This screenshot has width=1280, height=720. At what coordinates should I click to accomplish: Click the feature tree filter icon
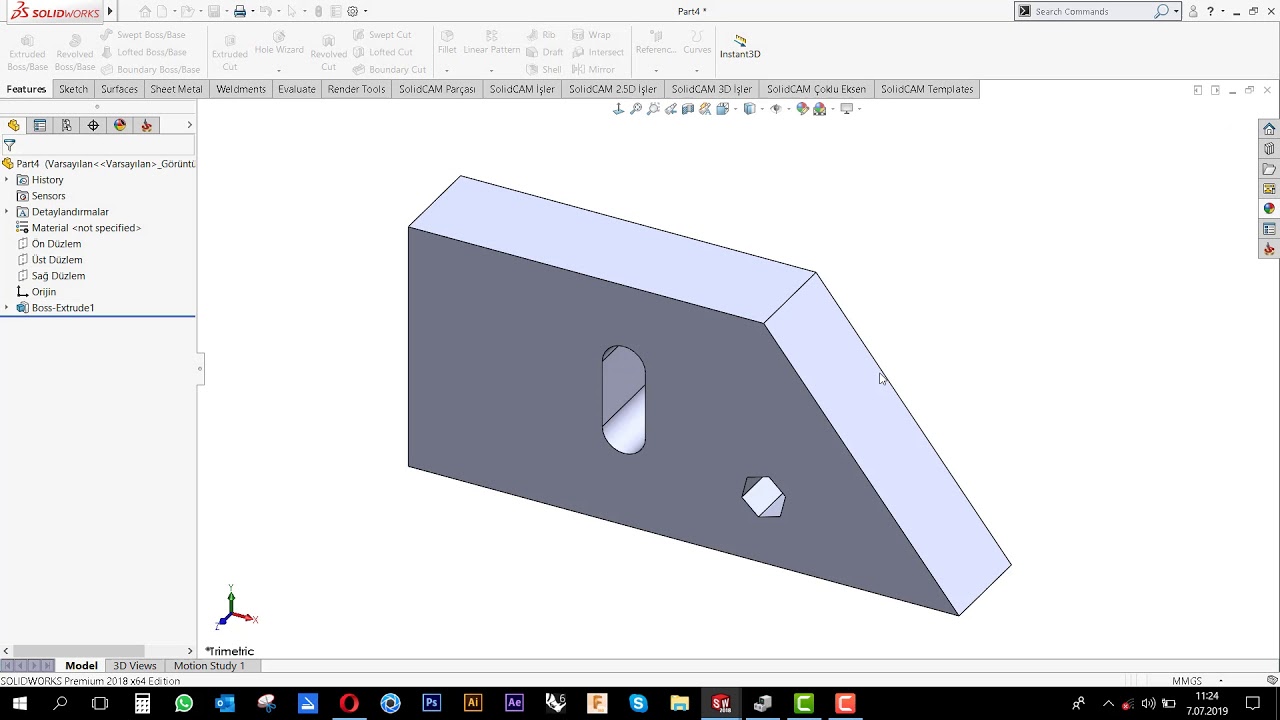(x=9, y=145)
